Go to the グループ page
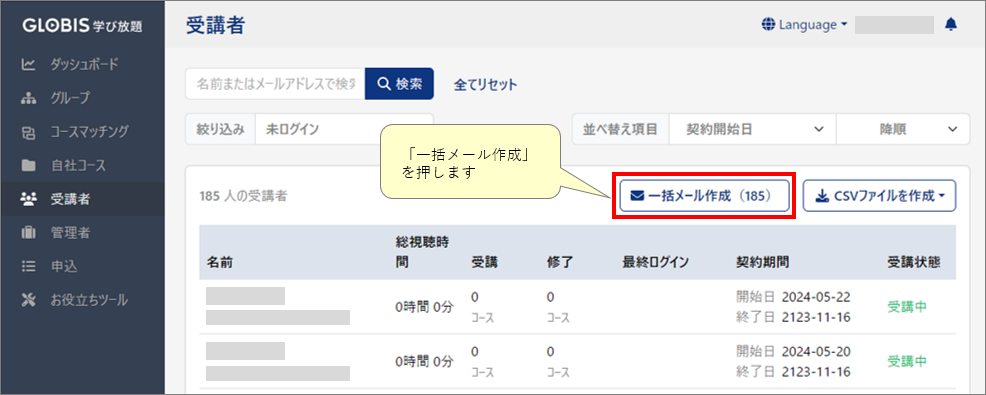Screen dimensions: 986x395 [70, 98]
